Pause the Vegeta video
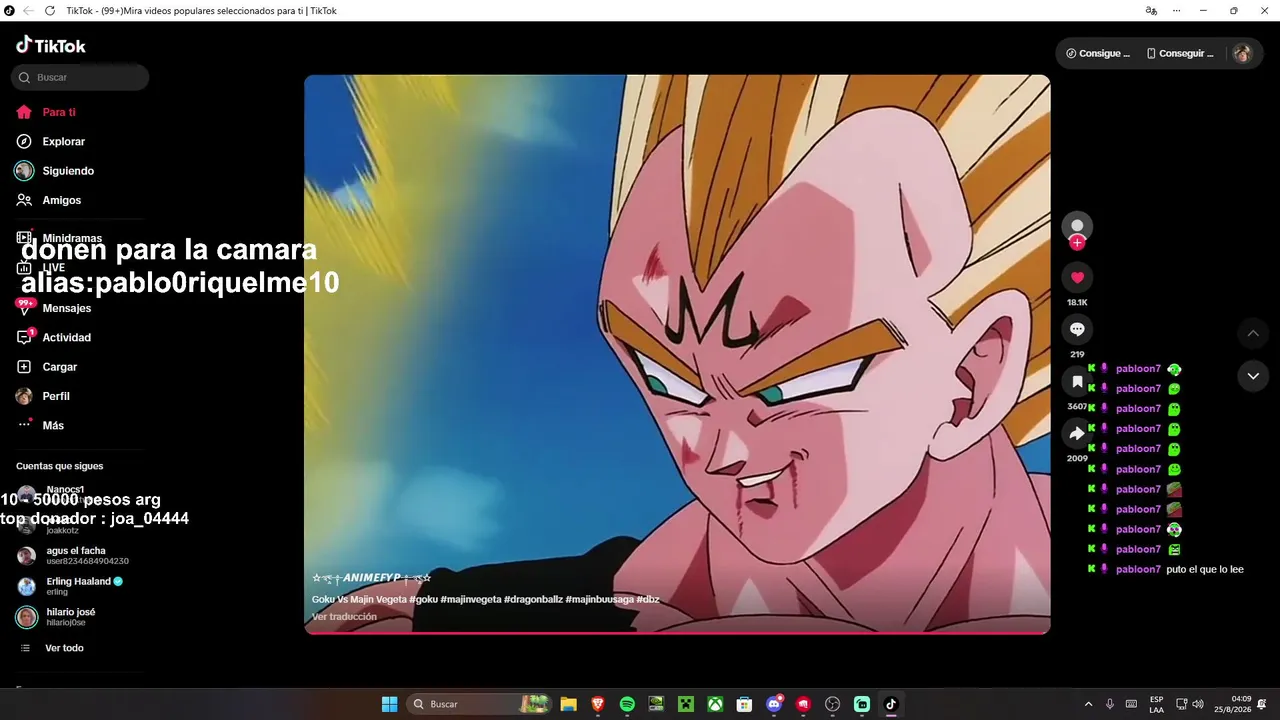Viewport: 1280px width, 720px height. pos(677,354)
